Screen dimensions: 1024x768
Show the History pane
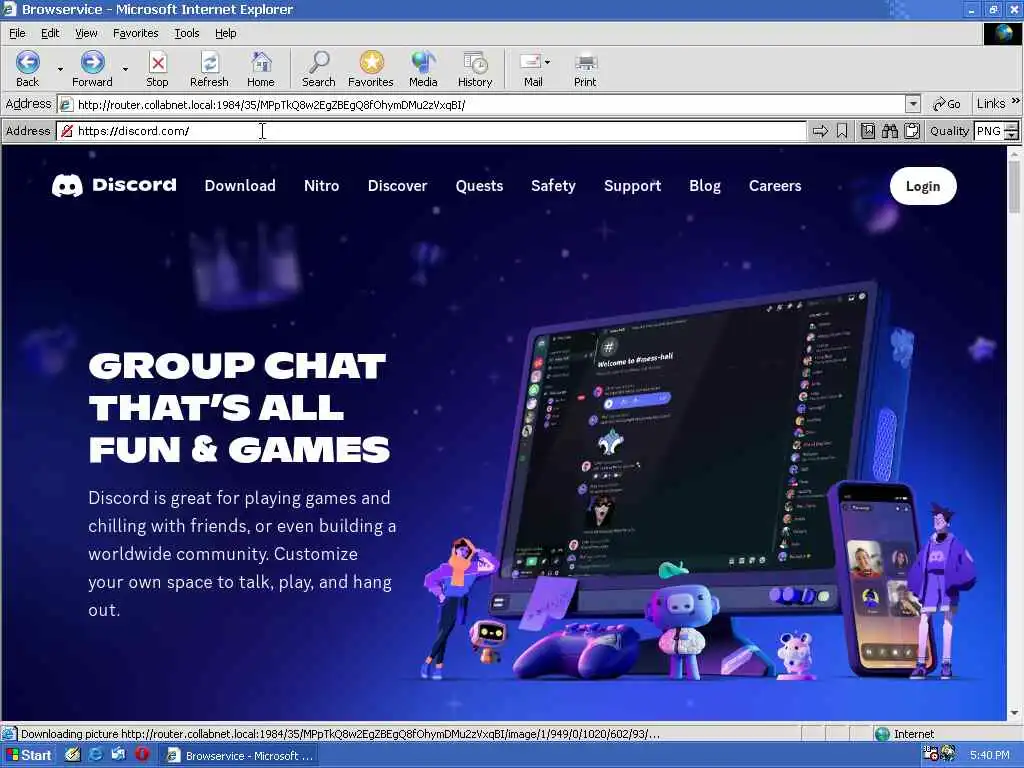(475, 69)
